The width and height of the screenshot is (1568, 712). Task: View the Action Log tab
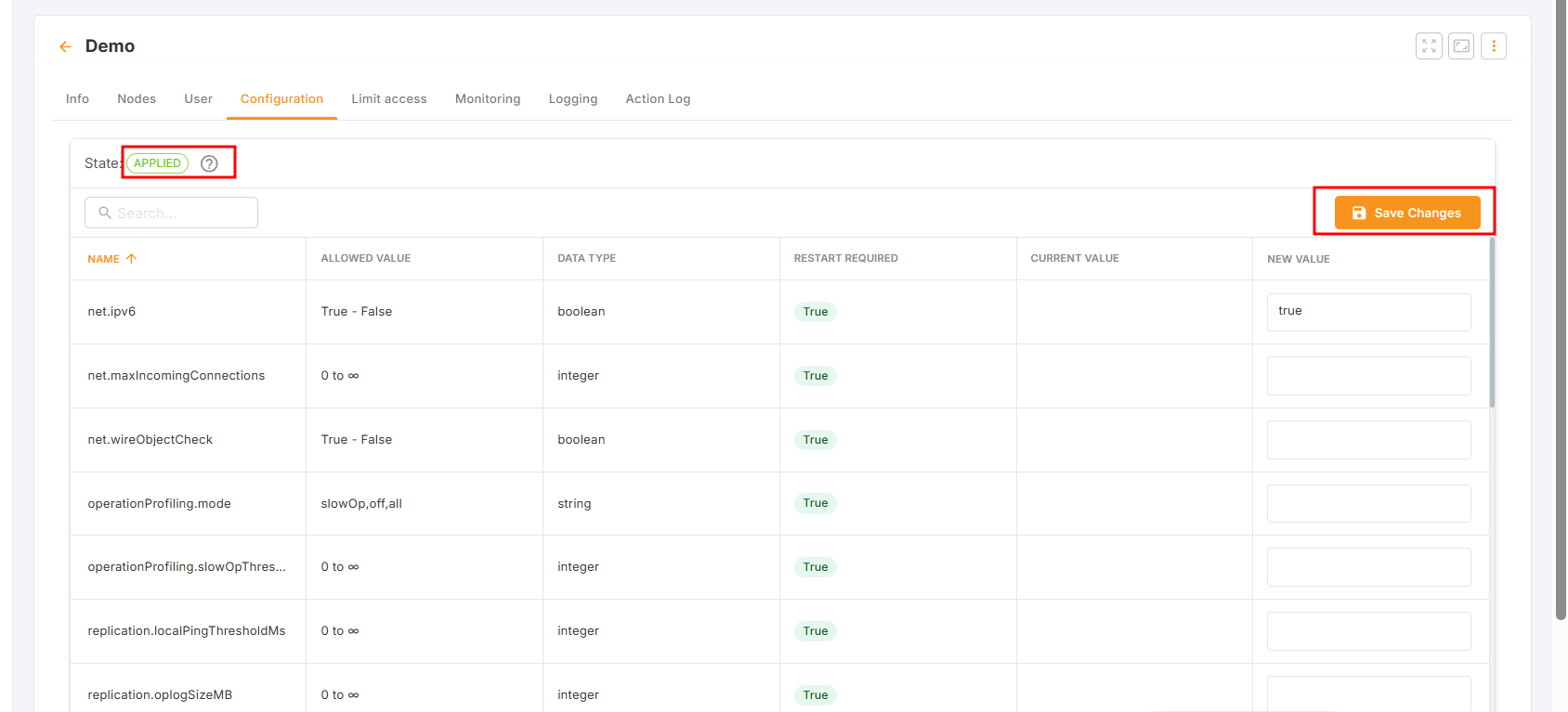(x=658, y=98)
